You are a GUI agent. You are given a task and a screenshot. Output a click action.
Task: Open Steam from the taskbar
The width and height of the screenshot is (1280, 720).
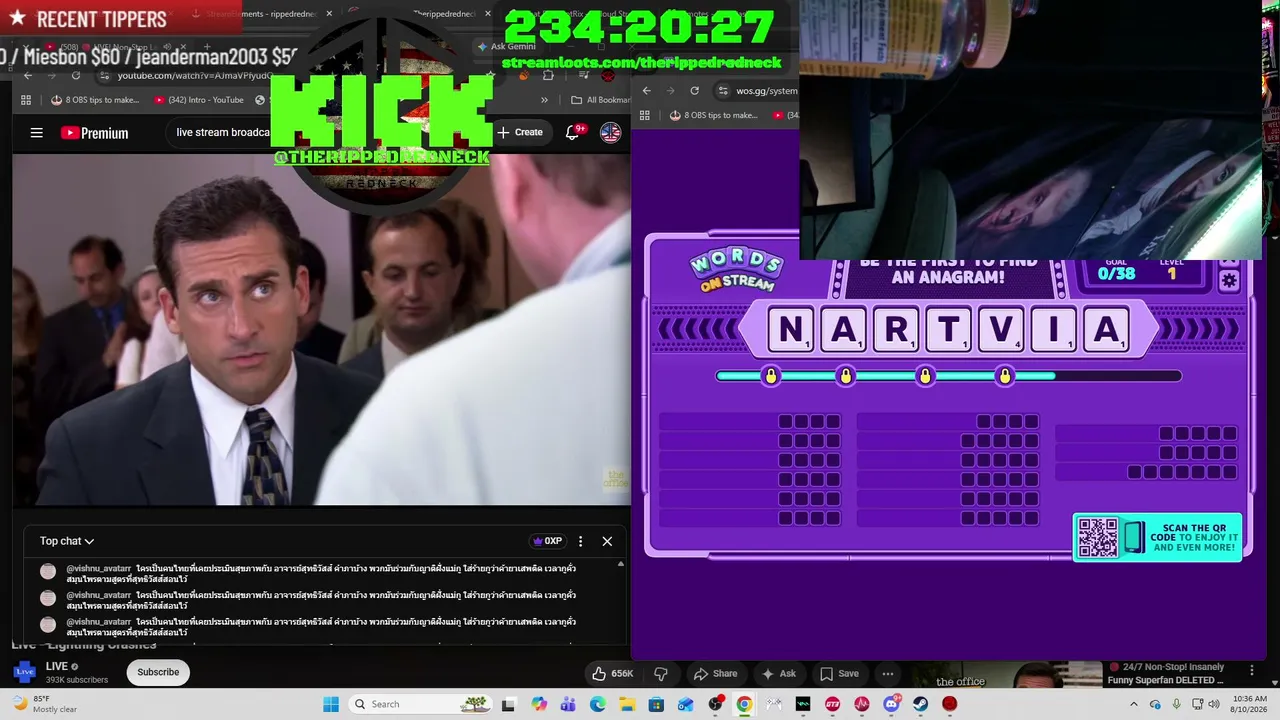tap(920, 704)
